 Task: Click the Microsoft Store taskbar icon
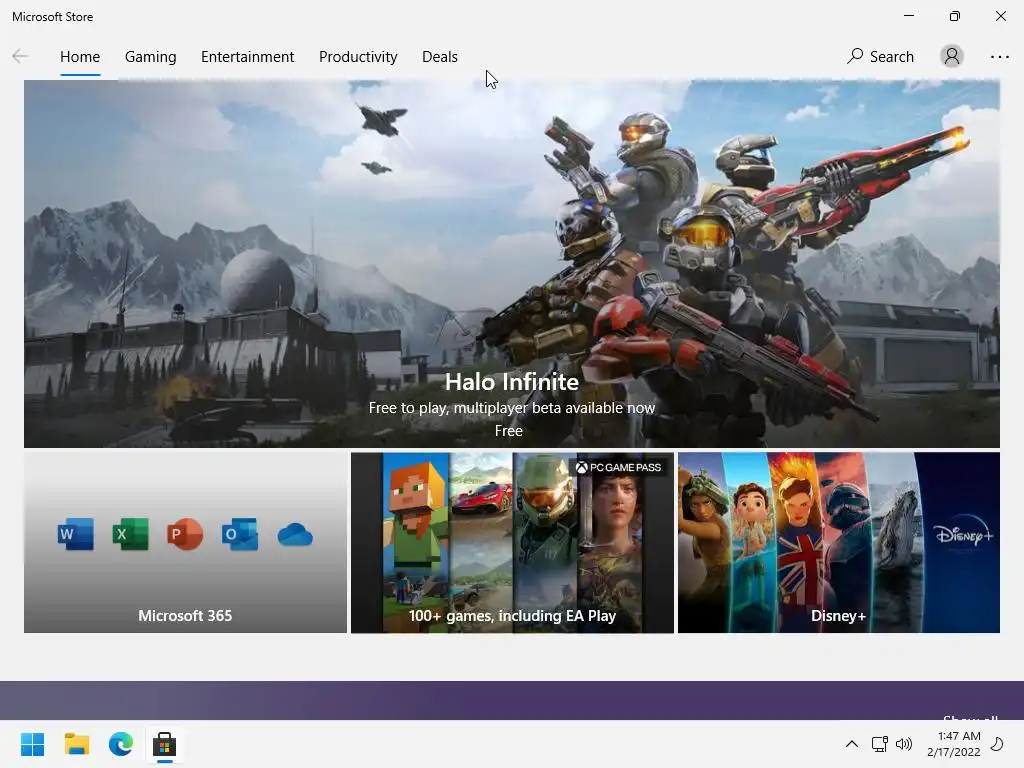[165, 744]
